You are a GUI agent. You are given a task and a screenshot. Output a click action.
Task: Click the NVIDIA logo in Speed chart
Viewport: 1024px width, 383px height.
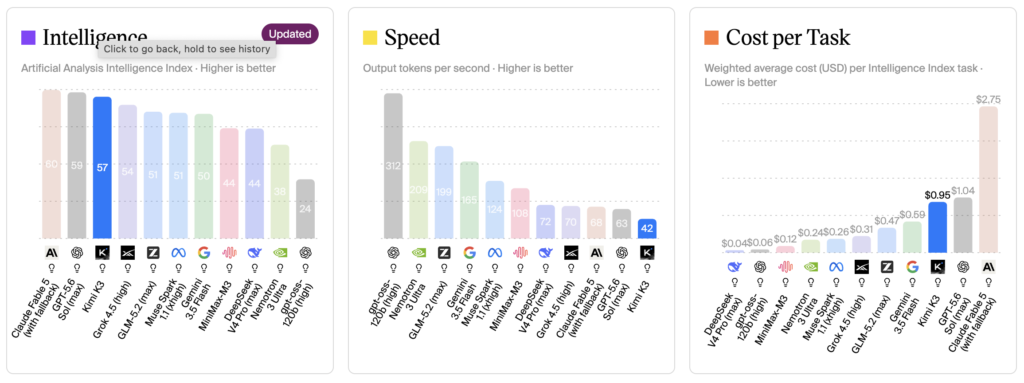418,252
